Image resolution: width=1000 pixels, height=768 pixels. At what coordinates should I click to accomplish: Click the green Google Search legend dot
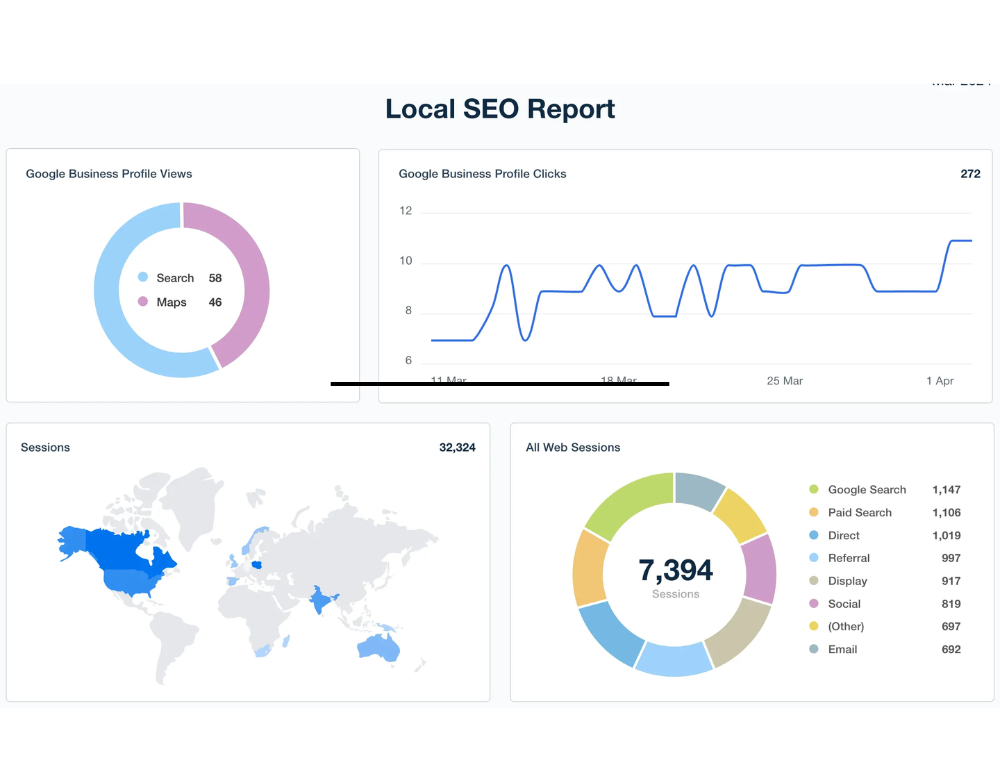[x=814, y=490]
